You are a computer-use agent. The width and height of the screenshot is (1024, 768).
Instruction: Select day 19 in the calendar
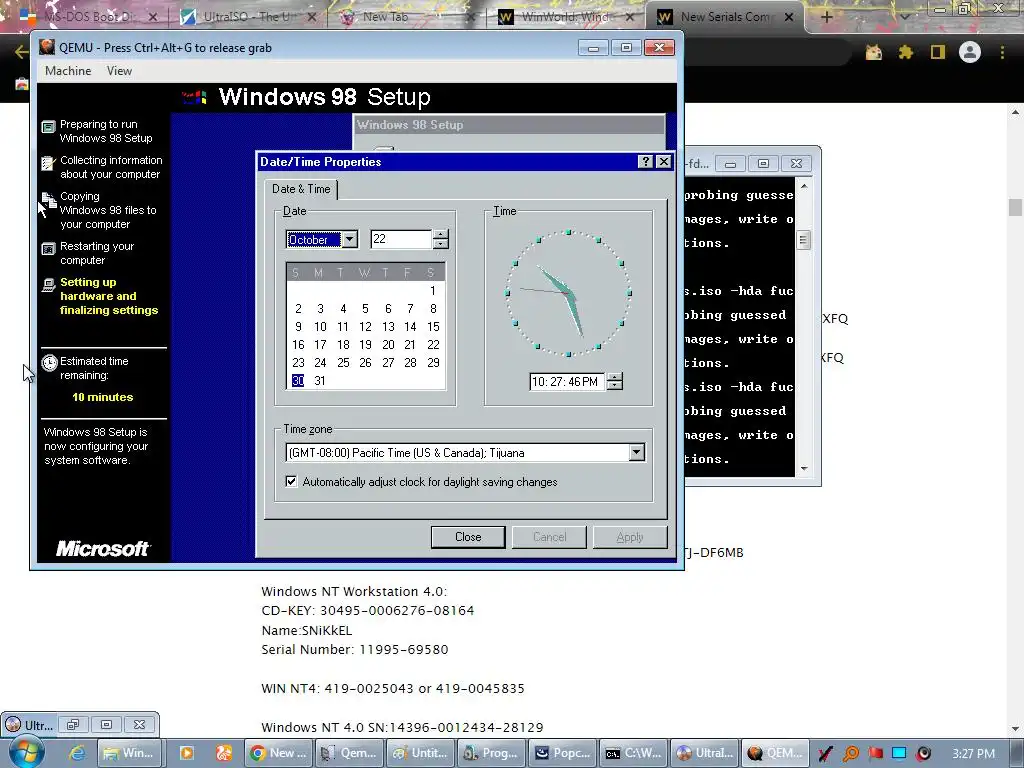365,345
